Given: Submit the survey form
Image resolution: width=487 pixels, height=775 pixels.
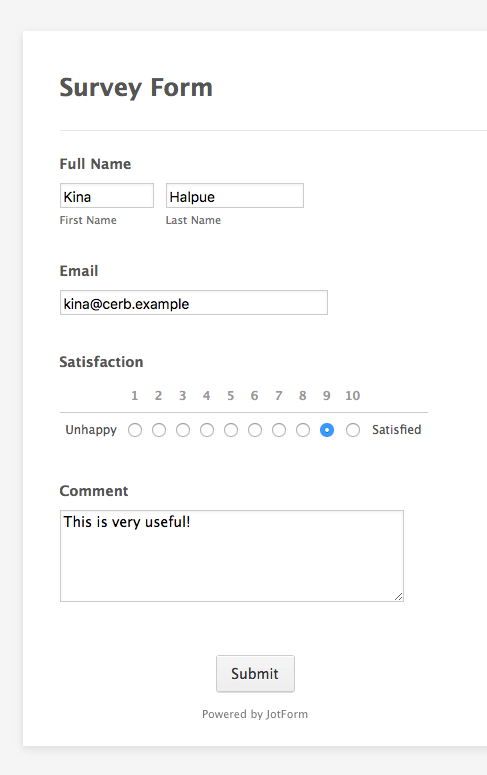Looking at the screenshot, I should pyautogui.click(x=255, y=674).
